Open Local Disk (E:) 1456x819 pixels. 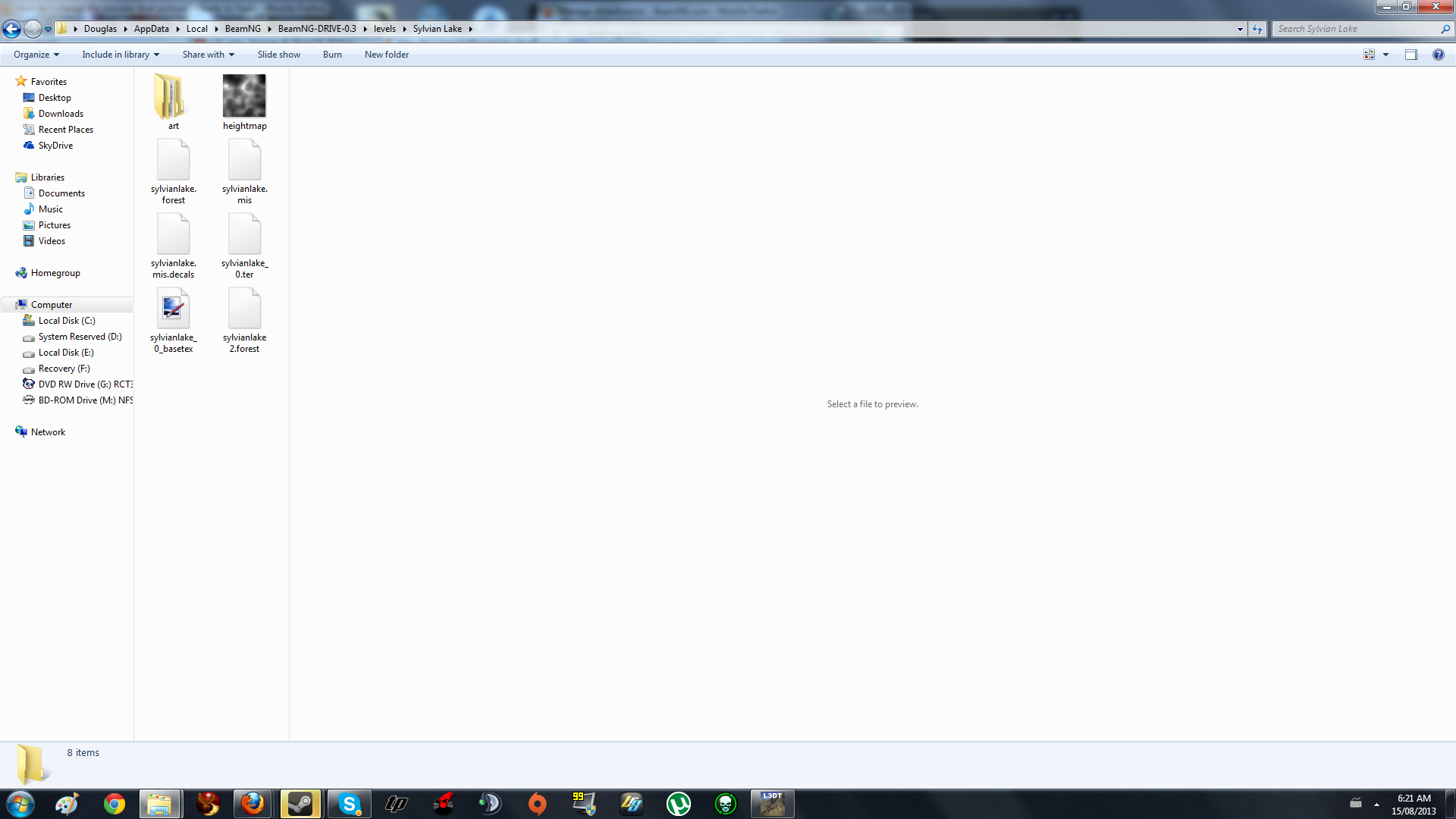(66, 353)
